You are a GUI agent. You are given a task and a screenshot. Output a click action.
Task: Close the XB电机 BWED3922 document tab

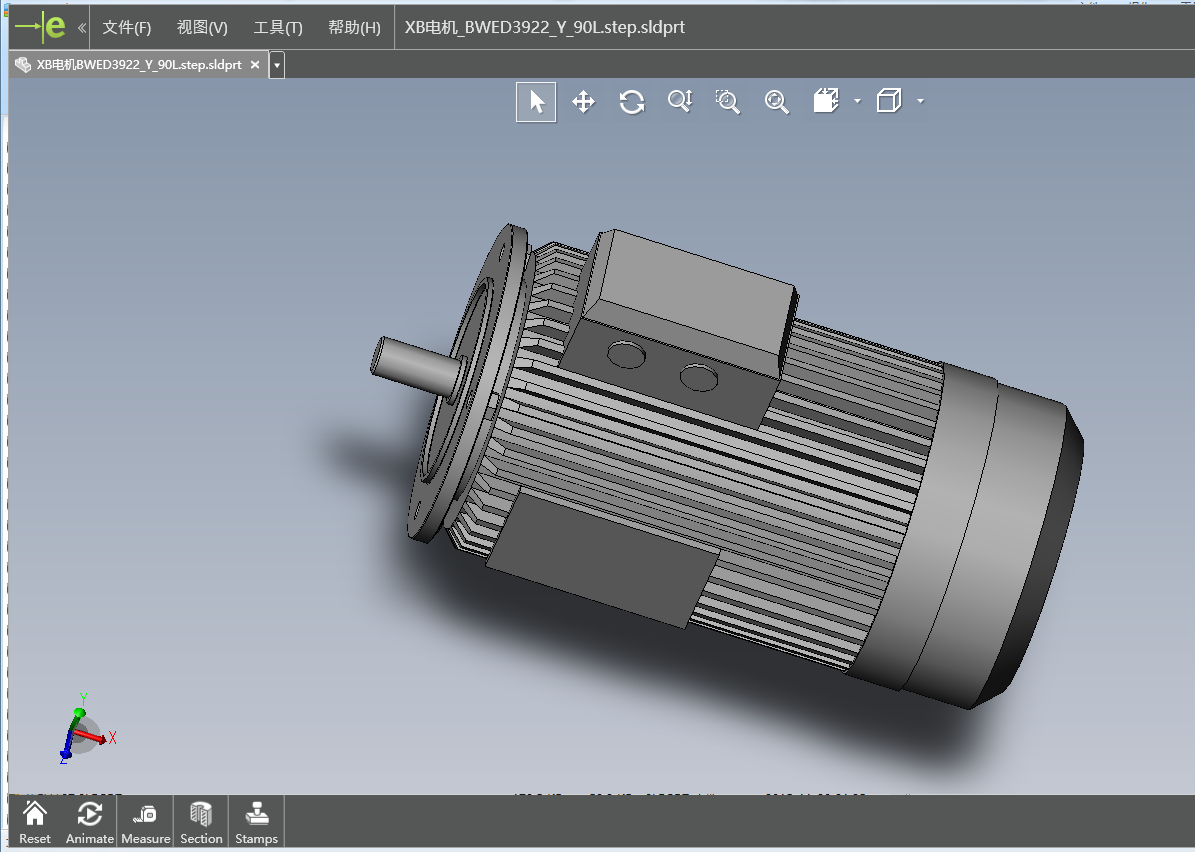click(x=255, y=65)
